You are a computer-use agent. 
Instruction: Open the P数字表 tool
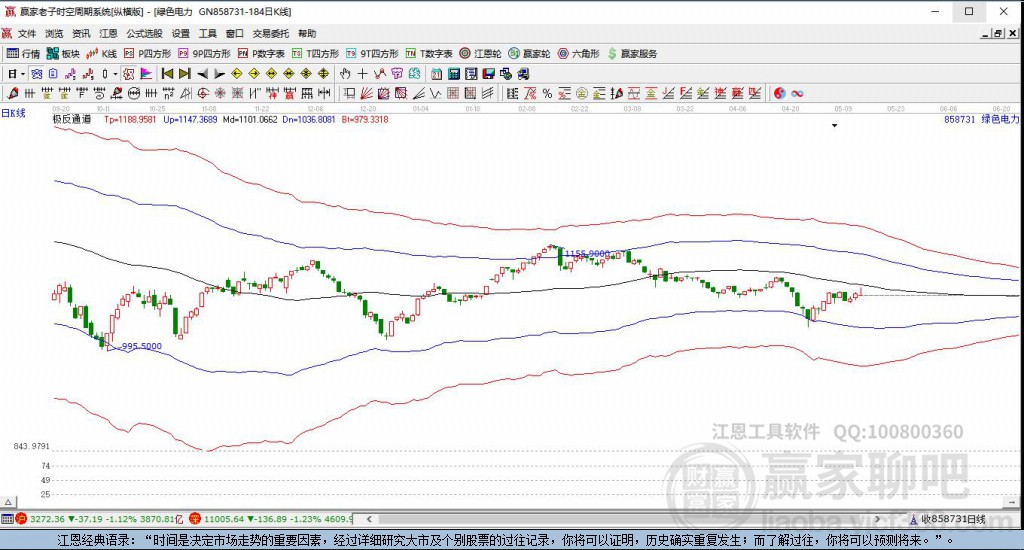click(261, 54)
